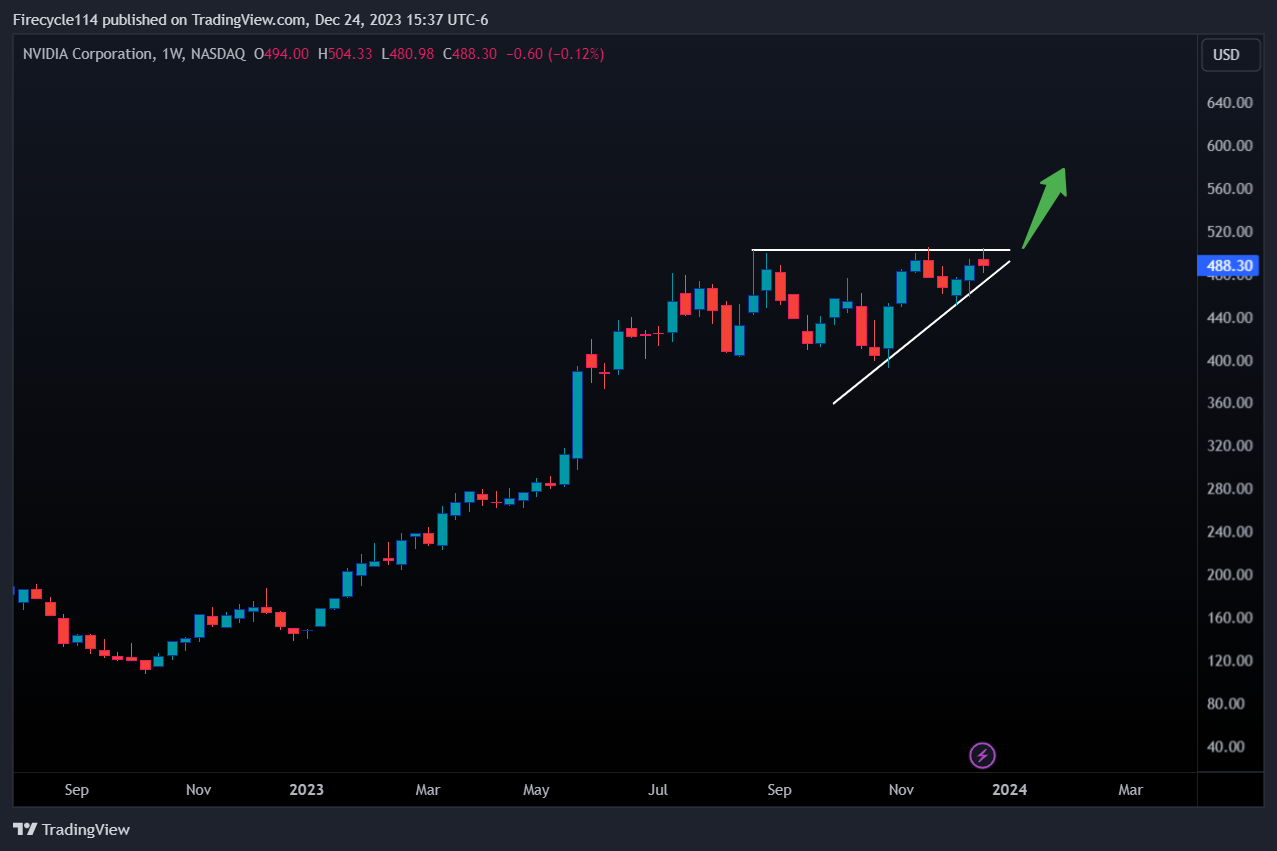Click the 640.00 price axis label
The image size is (1277, 851).
pos(1229,102)
